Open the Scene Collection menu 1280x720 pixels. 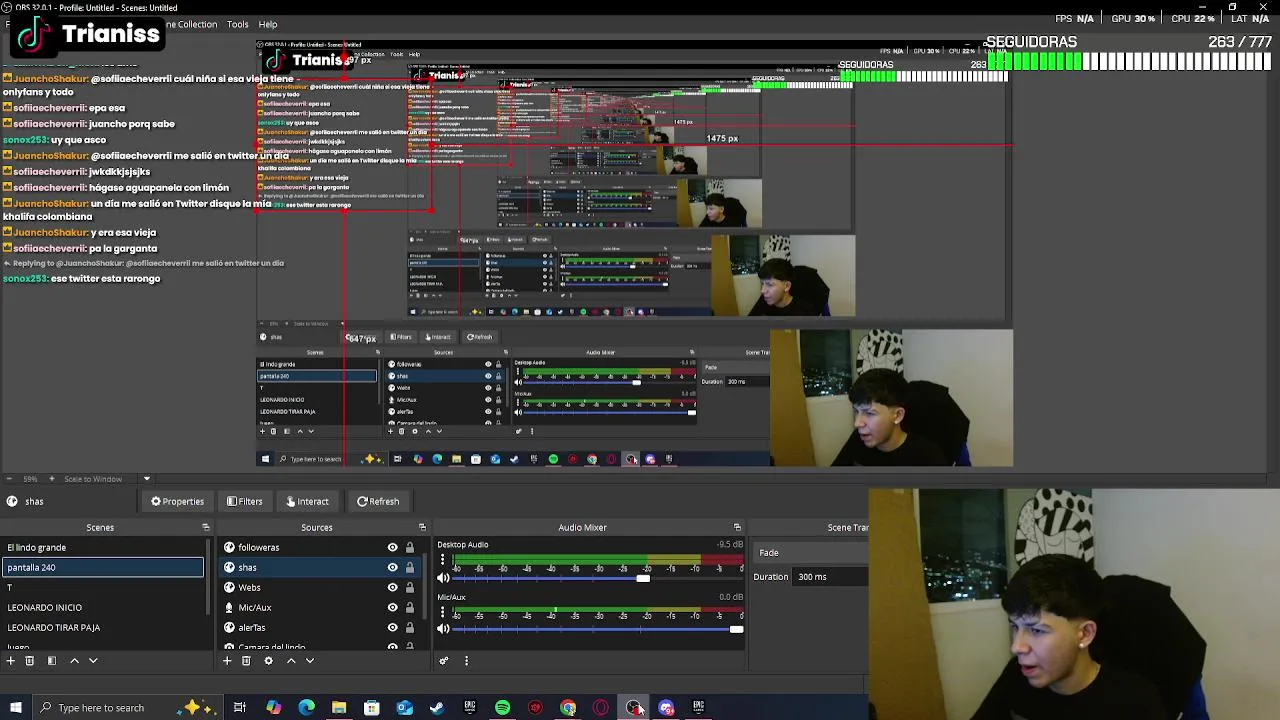click(x=190, y=24)
